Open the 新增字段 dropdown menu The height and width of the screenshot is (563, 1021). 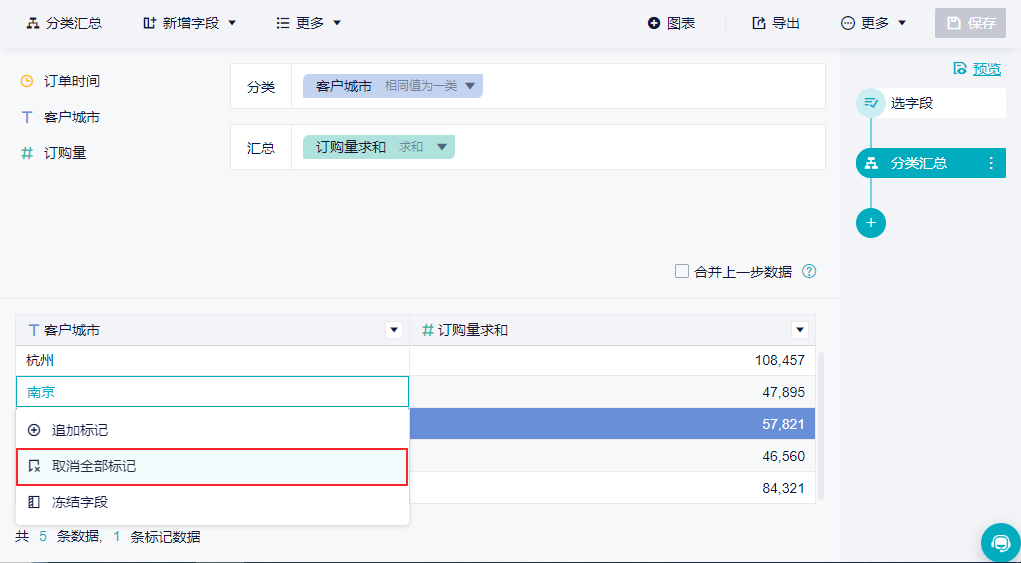(x=190, y=23)
